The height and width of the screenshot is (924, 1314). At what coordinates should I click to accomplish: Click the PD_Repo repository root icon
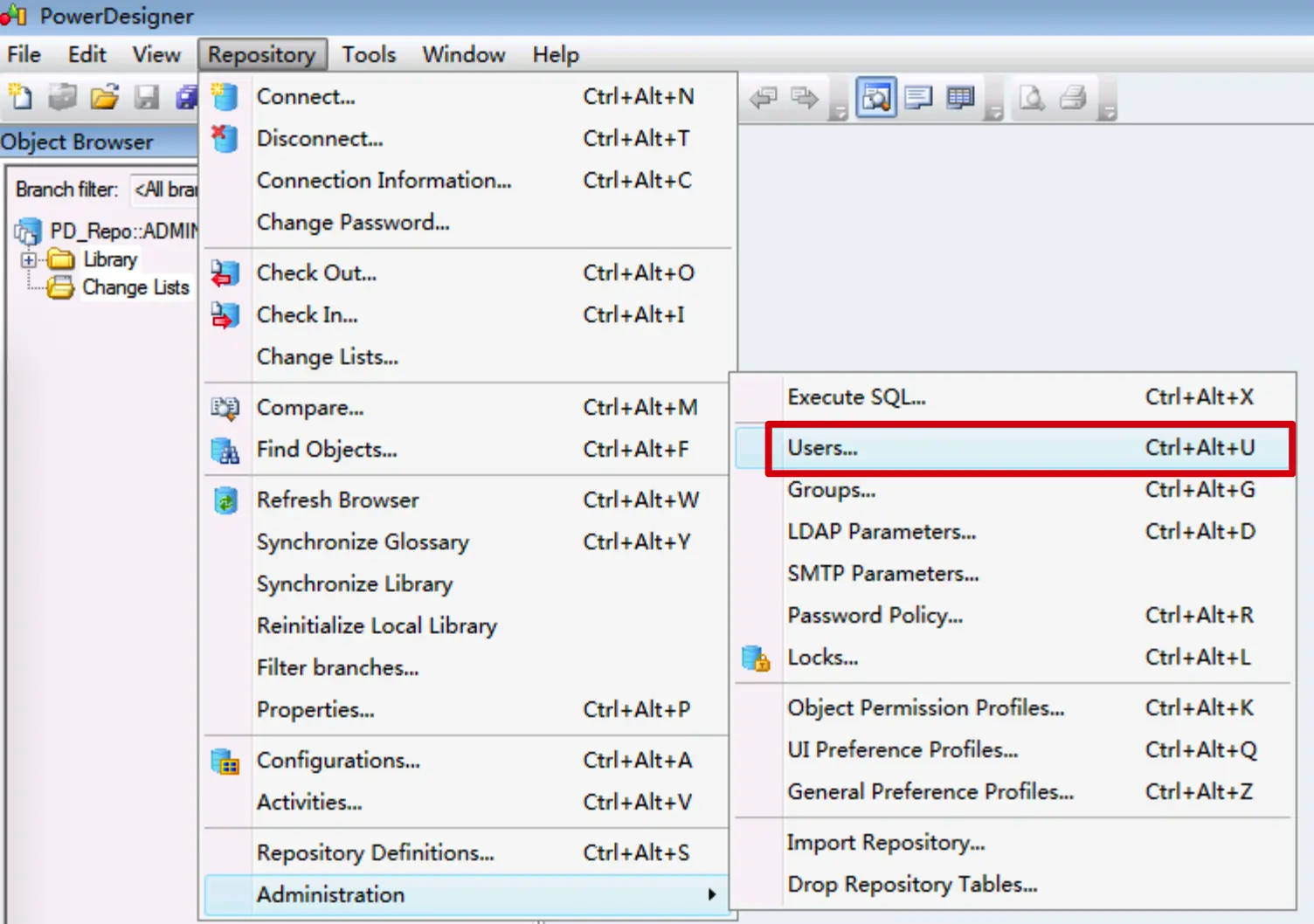[28, 231]
